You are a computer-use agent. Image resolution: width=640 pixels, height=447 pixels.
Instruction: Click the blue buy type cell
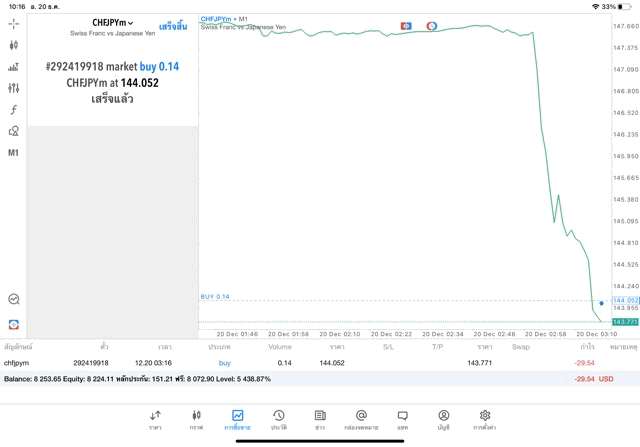tap(224, 363)
